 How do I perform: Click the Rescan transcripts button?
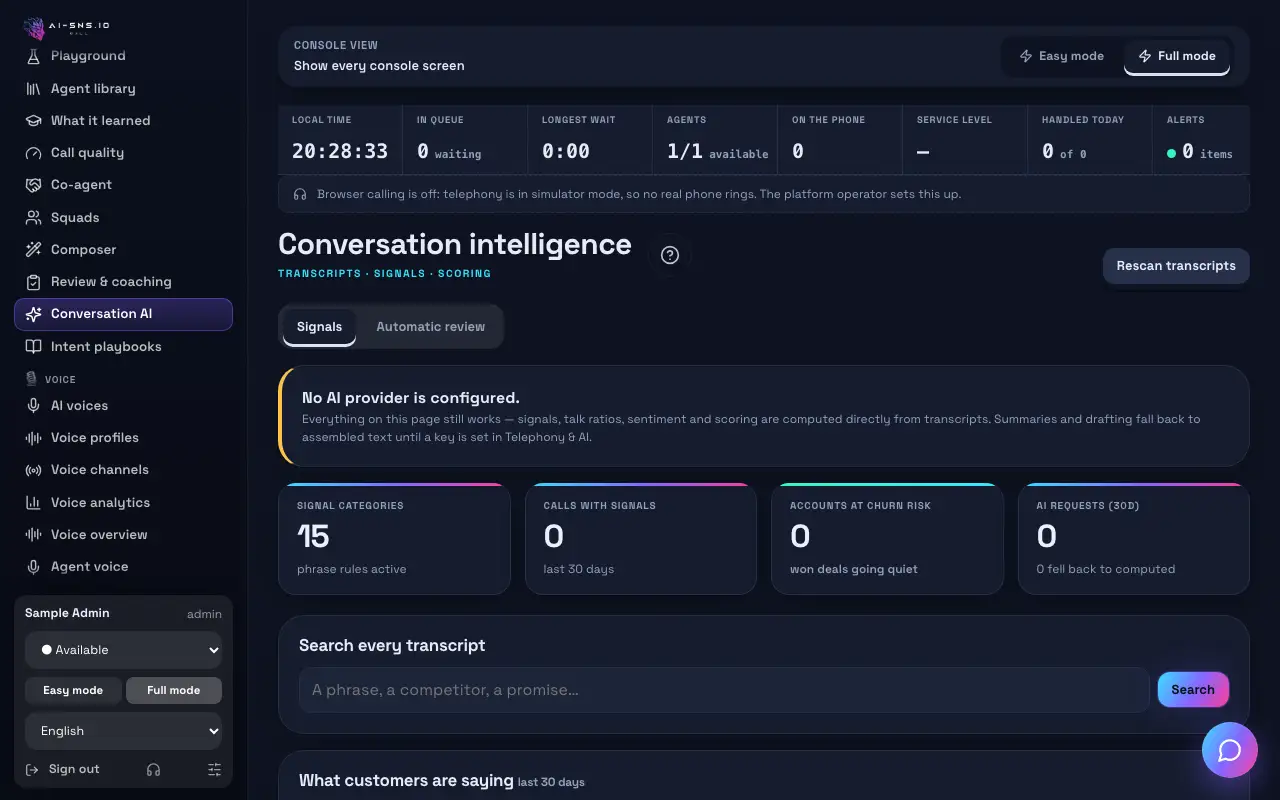(x=1176, y=266)
